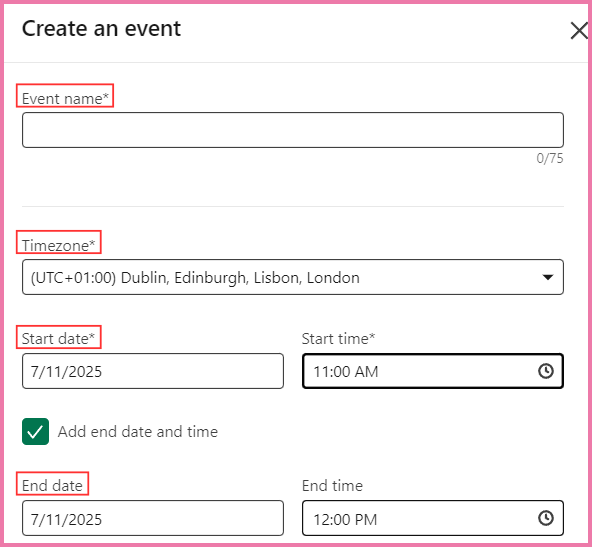Click the "Start date*" label
Image resolution: width=592 pixels, height=547 pixels.
[x=58, y=339]
